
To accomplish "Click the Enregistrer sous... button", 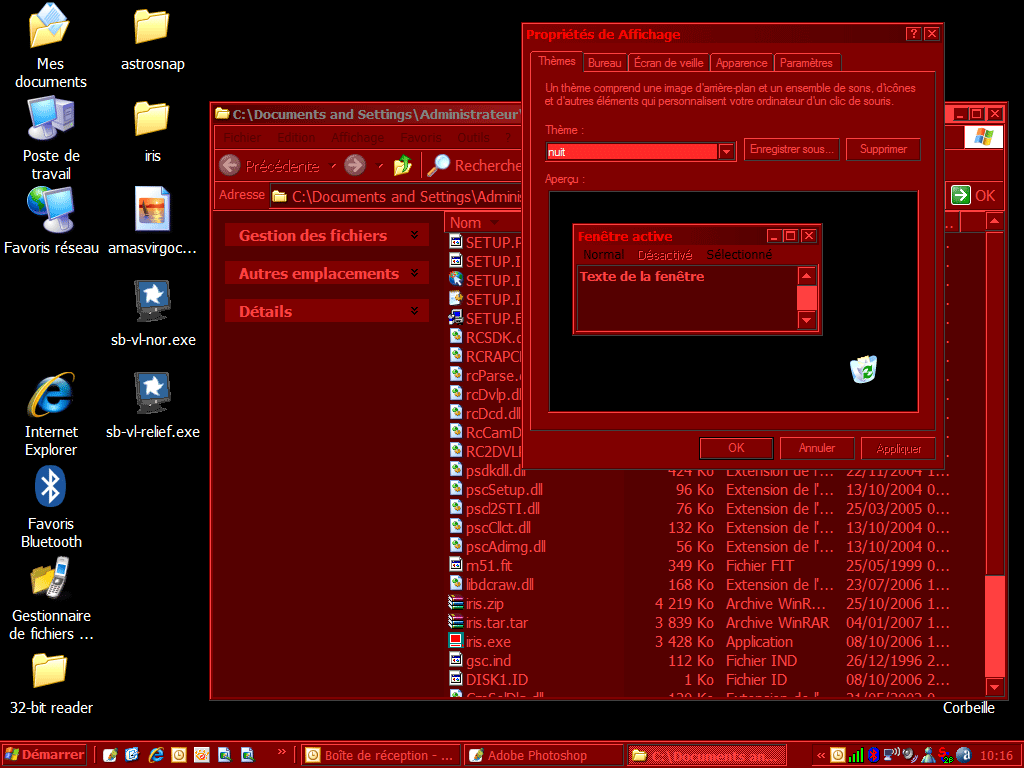I will tap(792, 150).
